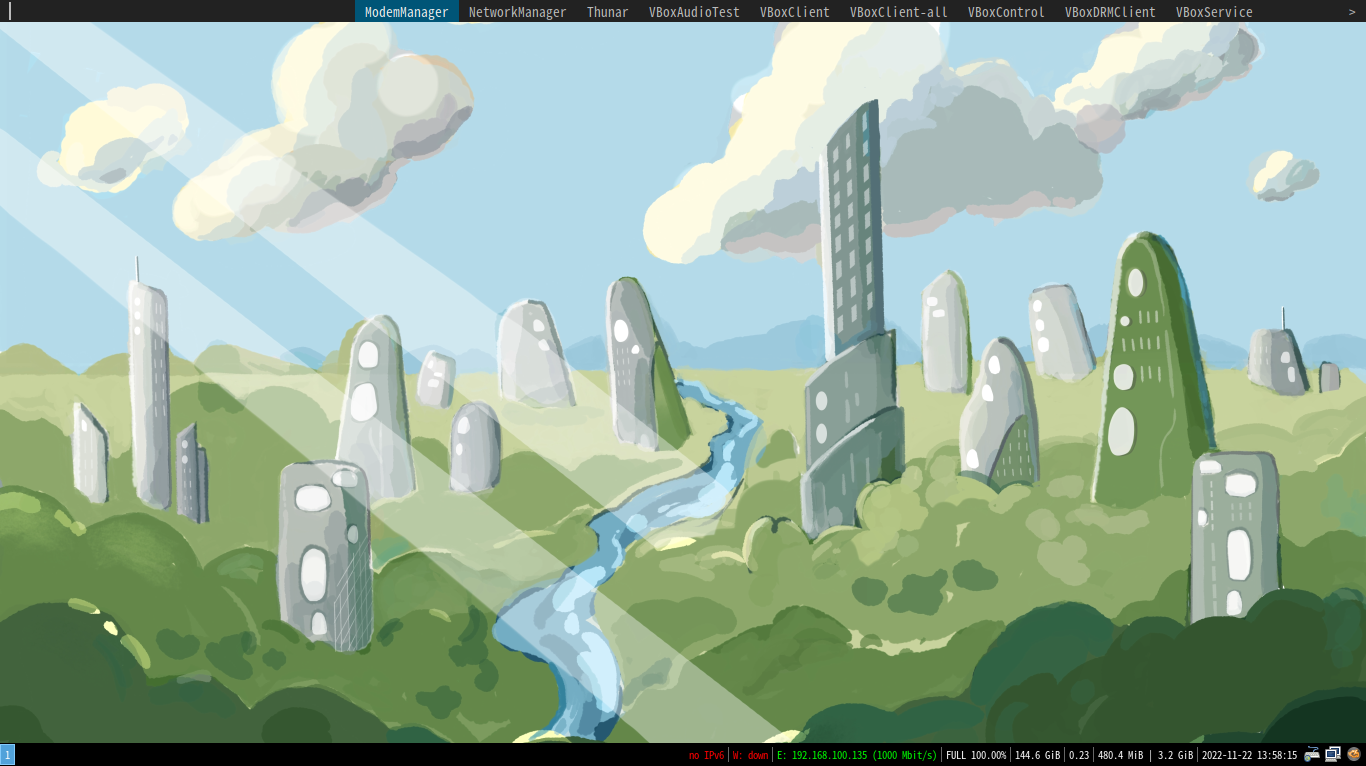Viewport: 1366px width, 766px height.
Task: Launch Thunar from the dmenu bar
Action: point(607,12)
